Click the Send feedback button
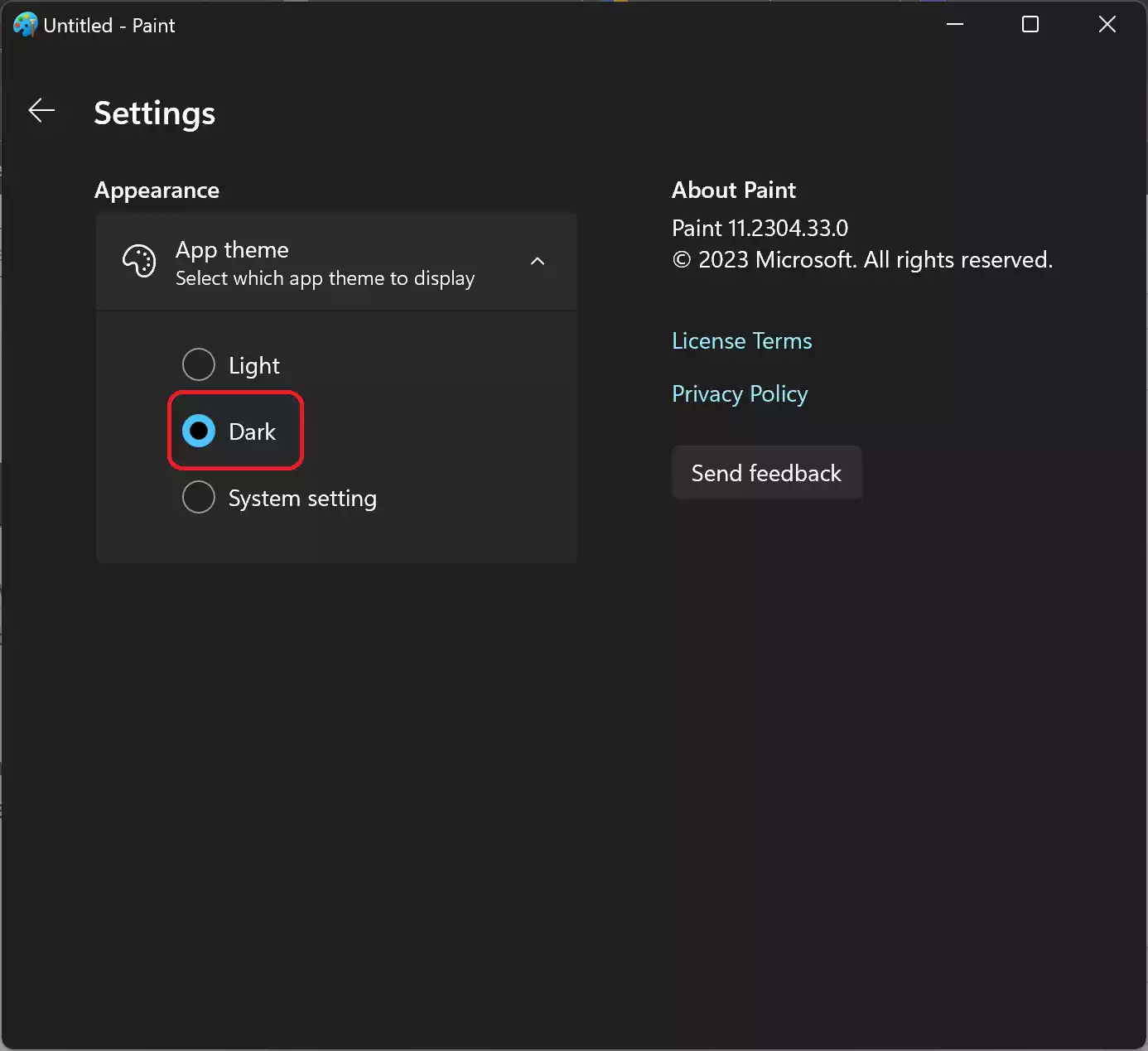The height and width of the screenshot is (1051, 1148). [x=767, y=473]
